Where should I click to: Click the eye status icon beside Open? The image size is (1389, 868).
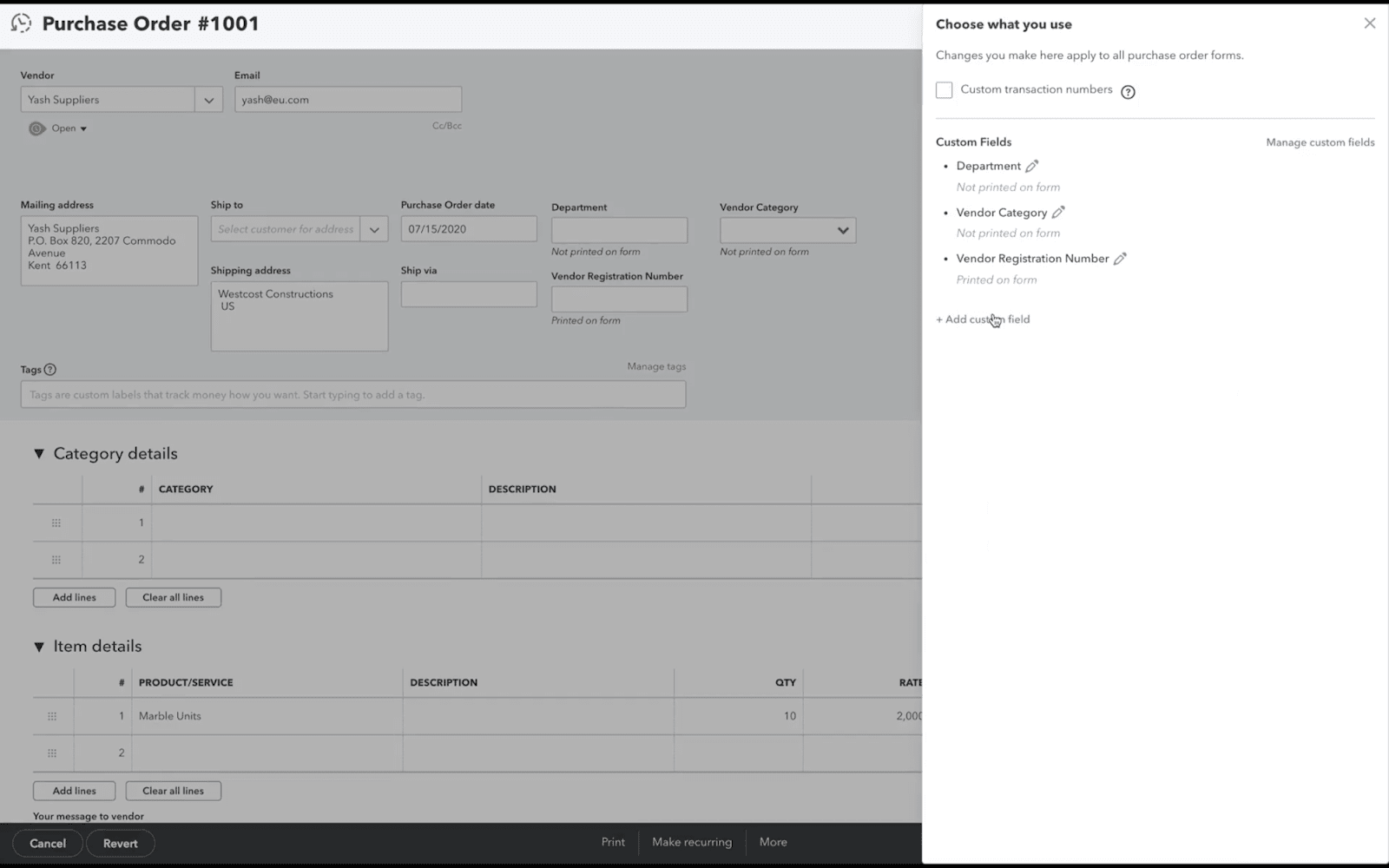(x=36, y=128)
